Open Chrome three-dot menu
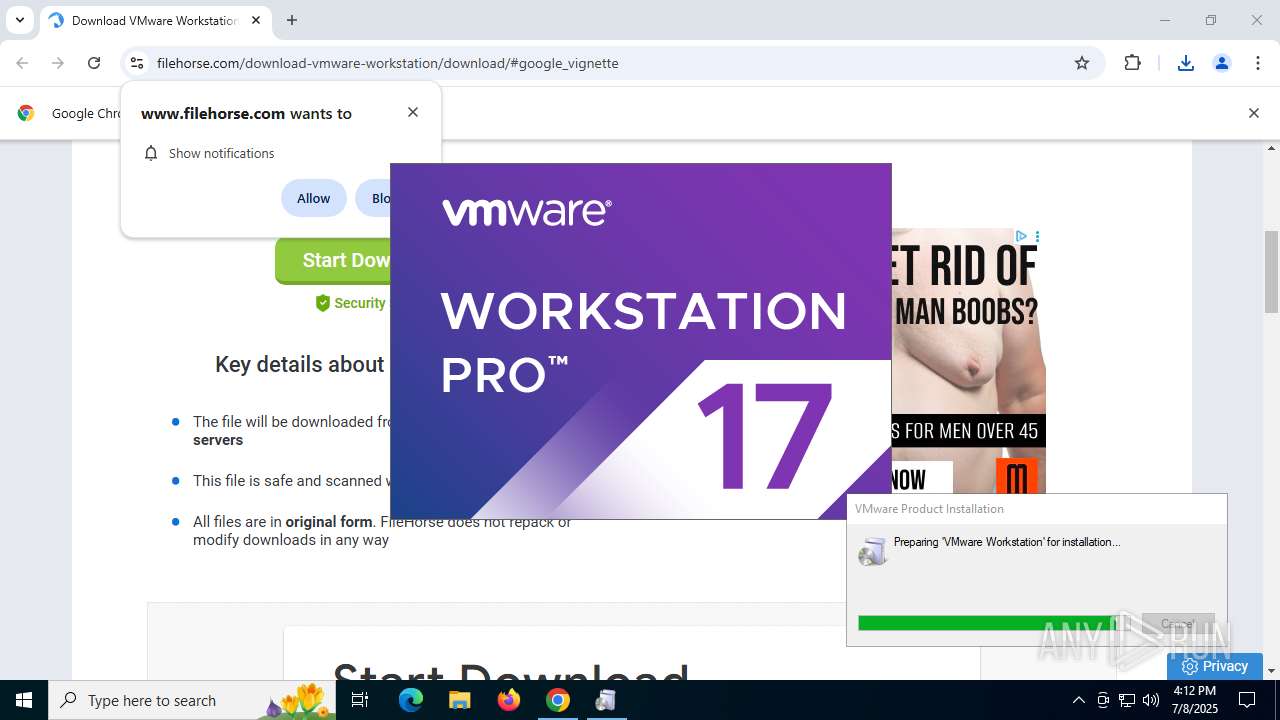1280x720 pixels. pyautogui.click(x=1258, y=63)
